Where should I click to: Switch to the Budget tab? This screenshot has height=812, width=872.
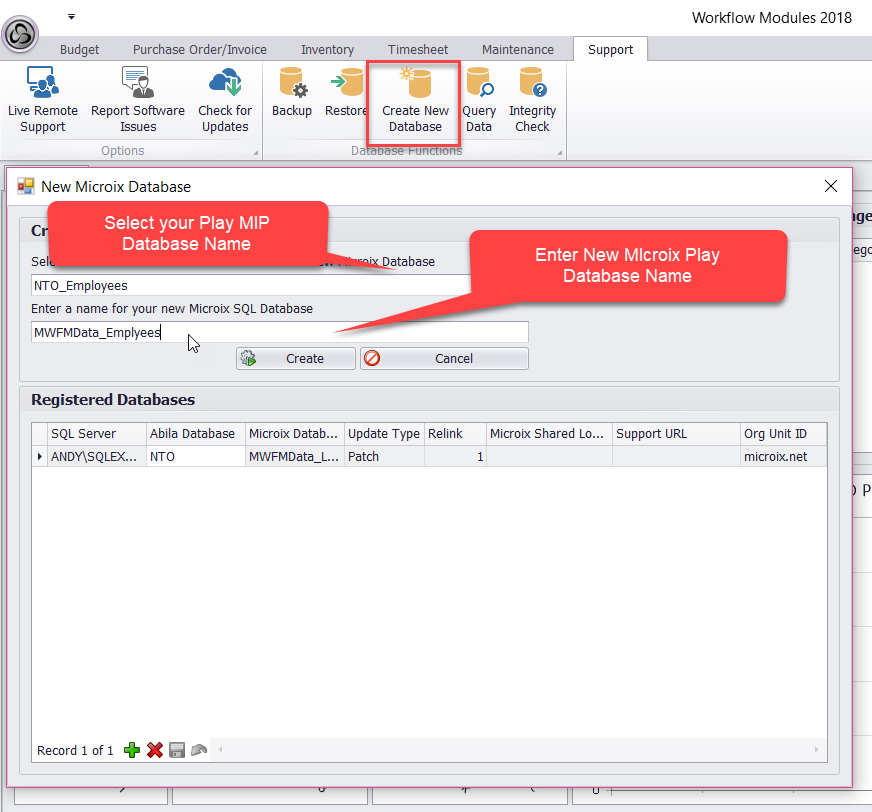(x=80, y=49)
